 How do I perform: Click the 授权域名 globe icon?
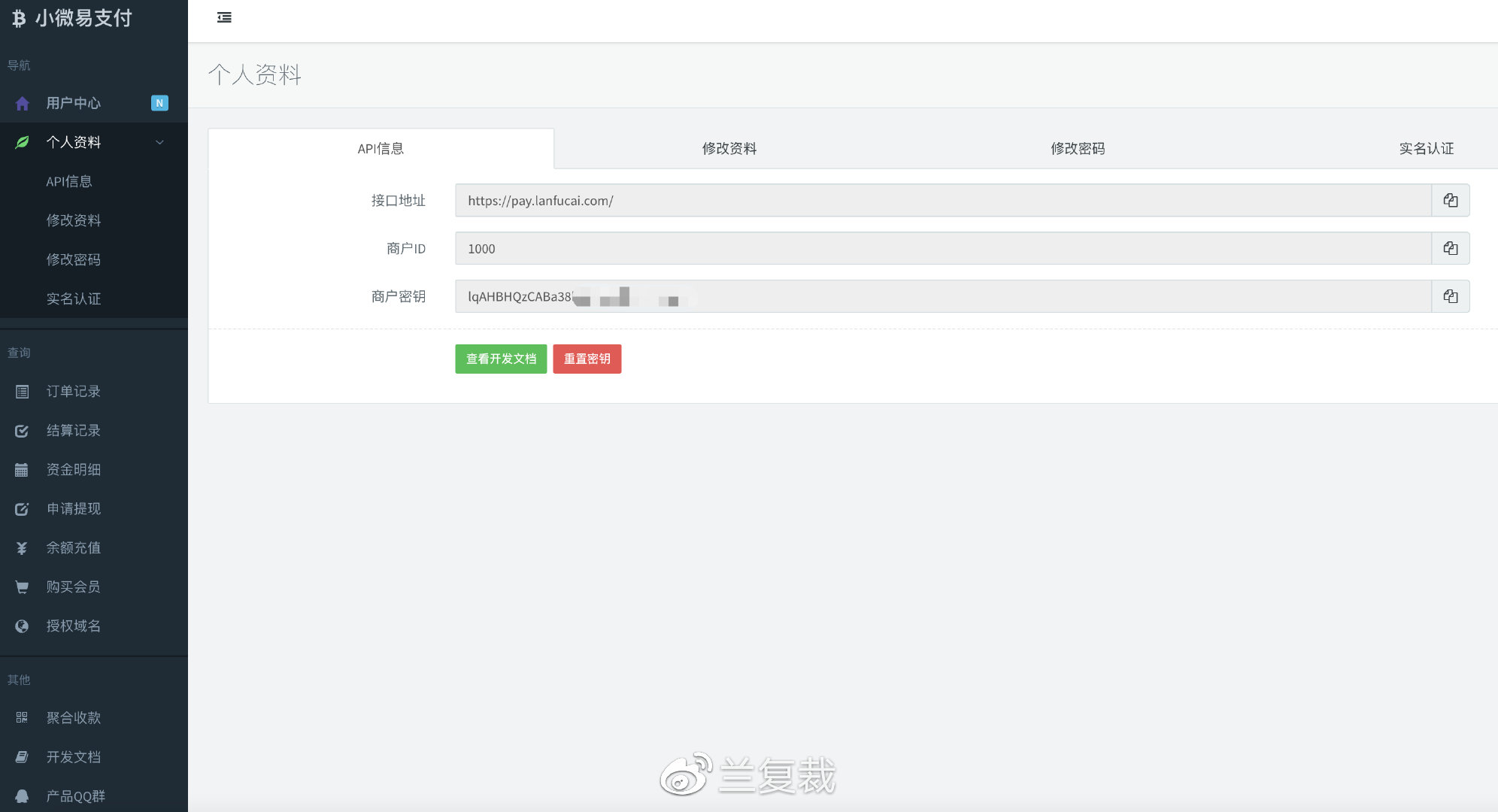(22, 626)
